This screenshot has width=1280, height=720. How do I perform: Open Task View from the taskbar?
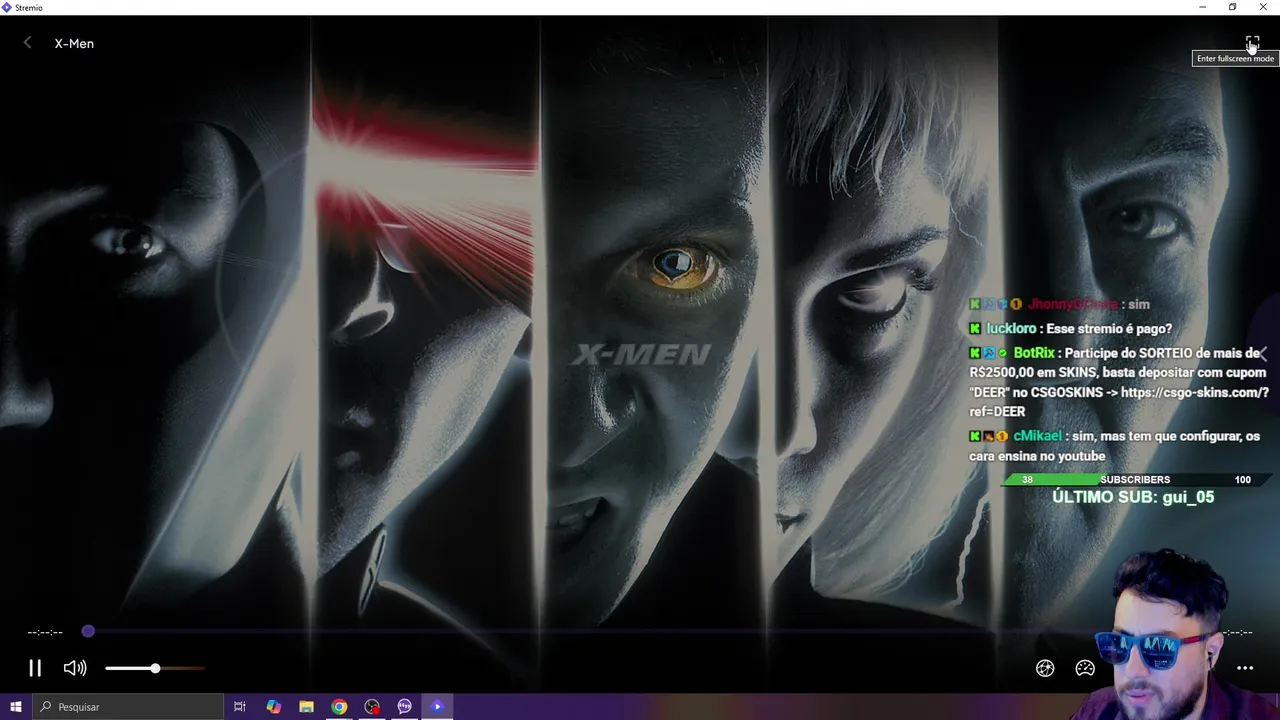[240, 706]
